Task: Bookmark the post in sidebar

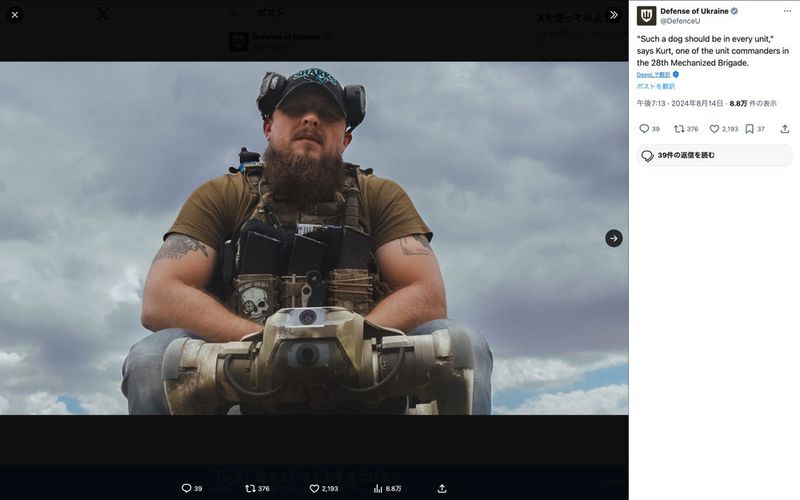Action: [749, 129]
